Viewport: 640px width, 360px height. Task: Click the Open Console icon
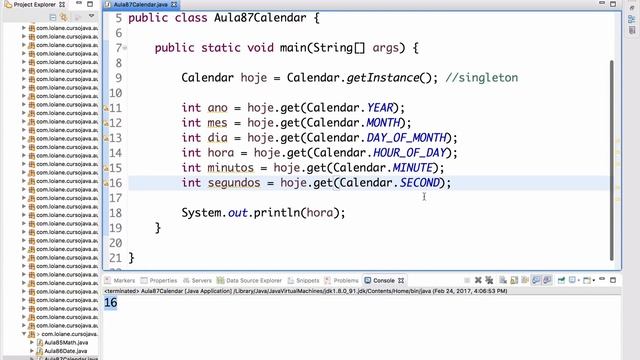pos(587,280)
